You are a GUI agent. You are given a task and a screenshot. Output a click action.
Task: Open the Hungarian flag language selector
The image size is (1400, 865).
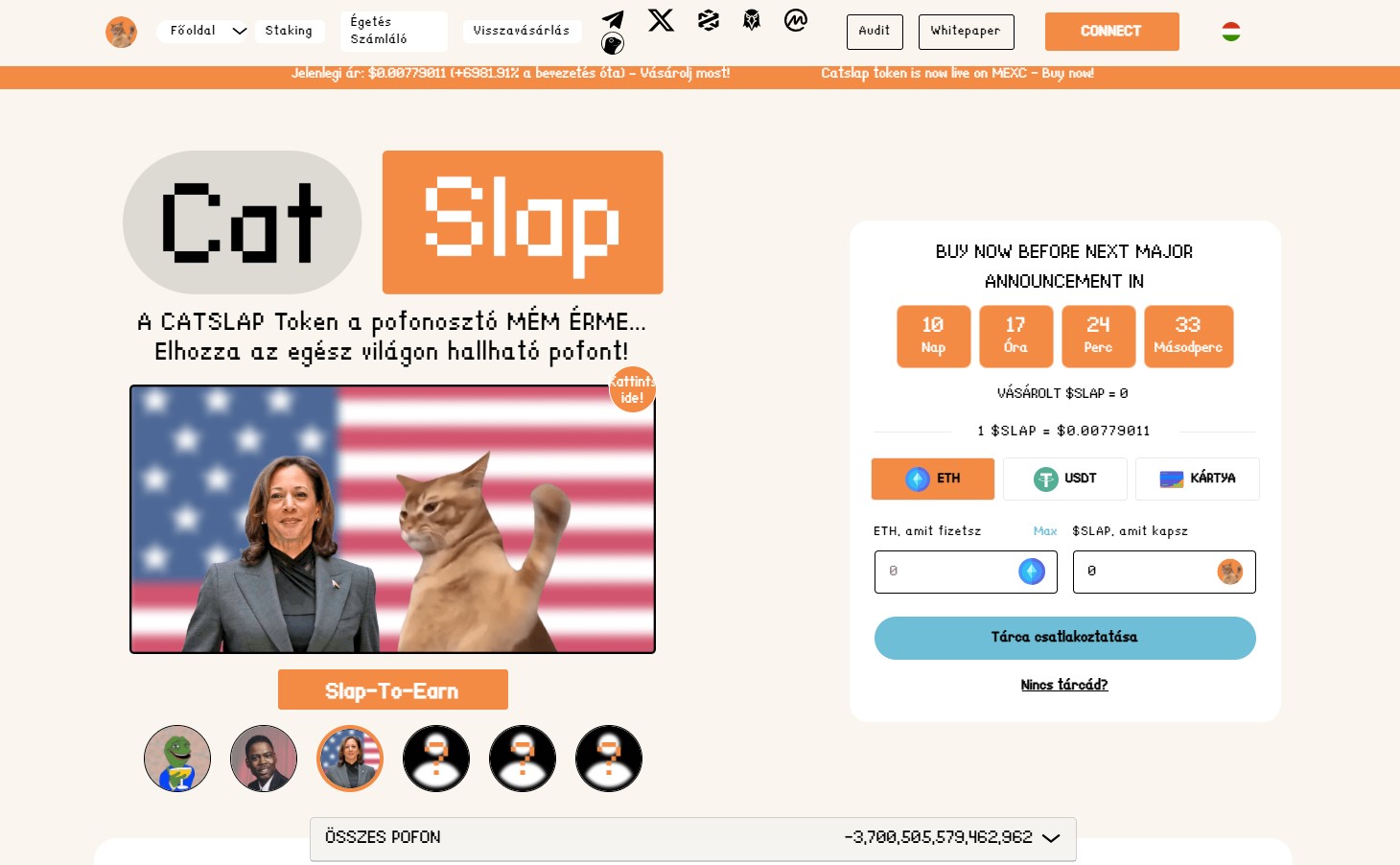(1231, 32)
